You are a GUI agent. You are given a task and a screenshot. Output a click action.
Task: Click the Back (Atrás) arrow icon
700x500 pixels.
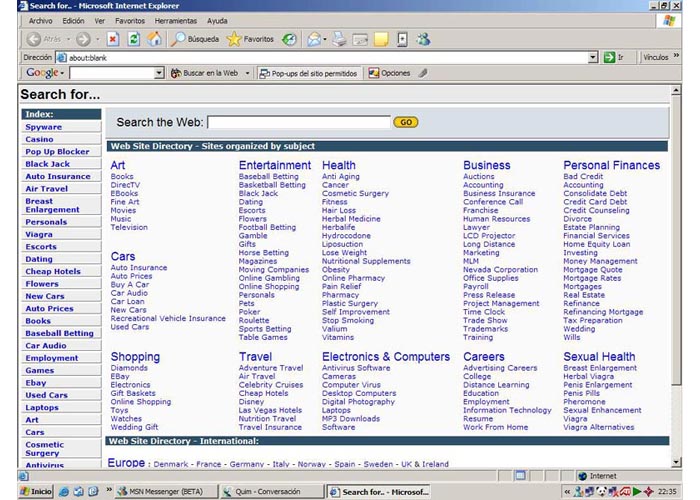pyautogui.click(x=33, y=39)
